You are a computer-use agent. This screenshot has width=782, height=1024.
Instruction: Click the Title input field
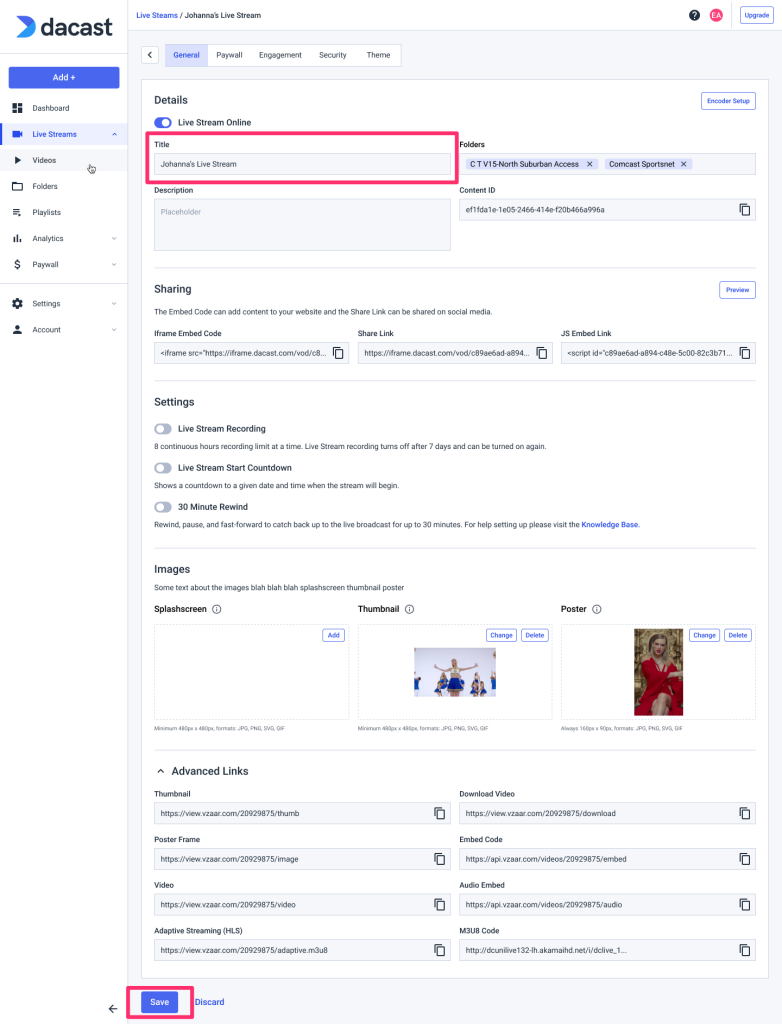(x=301, y=164)
